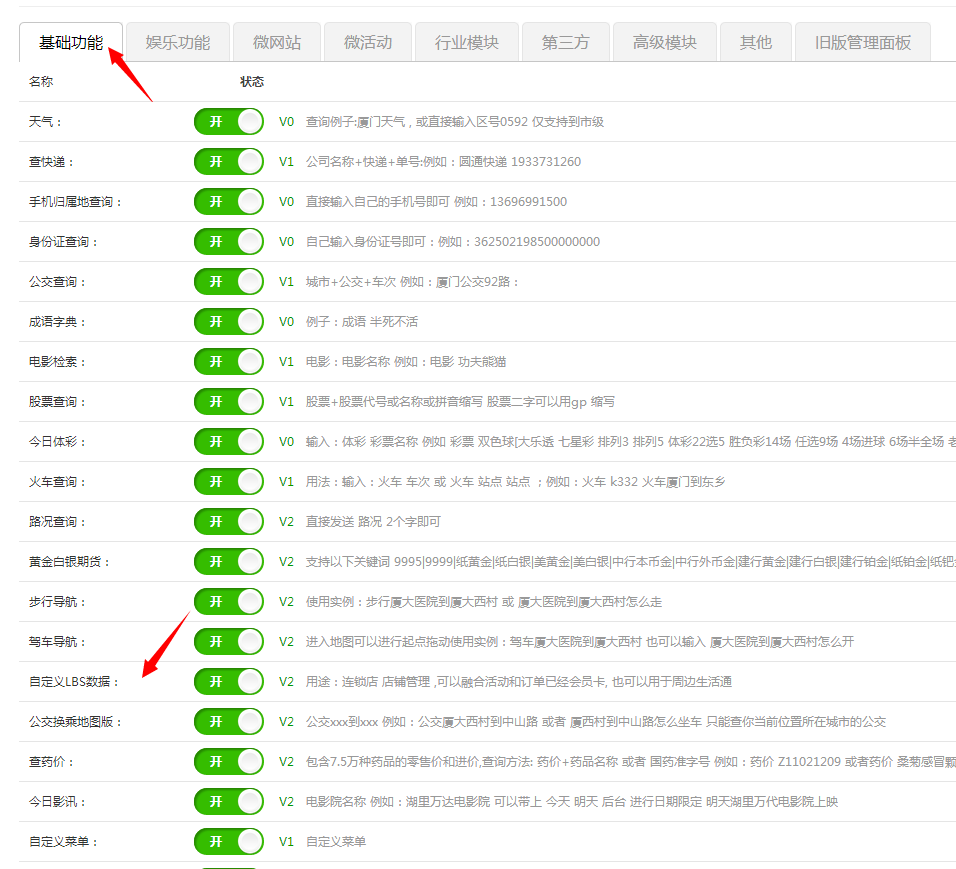Toggle the 手机归属地查询 switch
This screenshot has width=956, height=869.
point(228,202)
